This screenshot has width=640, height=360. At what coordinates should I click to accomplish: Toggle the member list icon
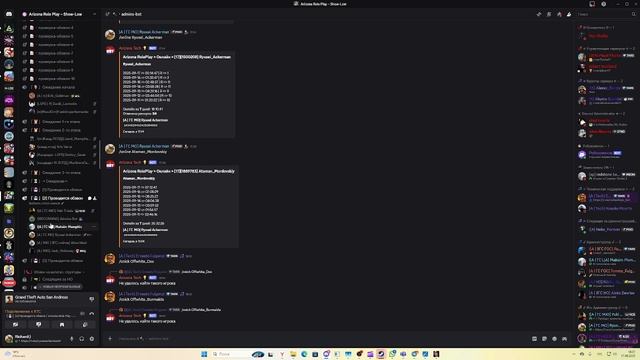click(x=569, y=14)
